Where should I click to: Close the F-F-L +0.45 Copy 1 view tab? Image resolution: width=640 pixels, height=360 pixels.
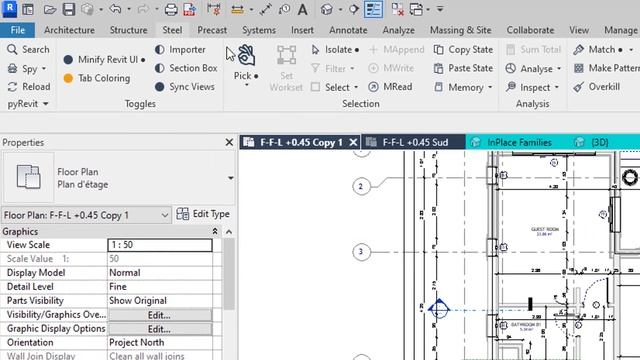point(353,142)
